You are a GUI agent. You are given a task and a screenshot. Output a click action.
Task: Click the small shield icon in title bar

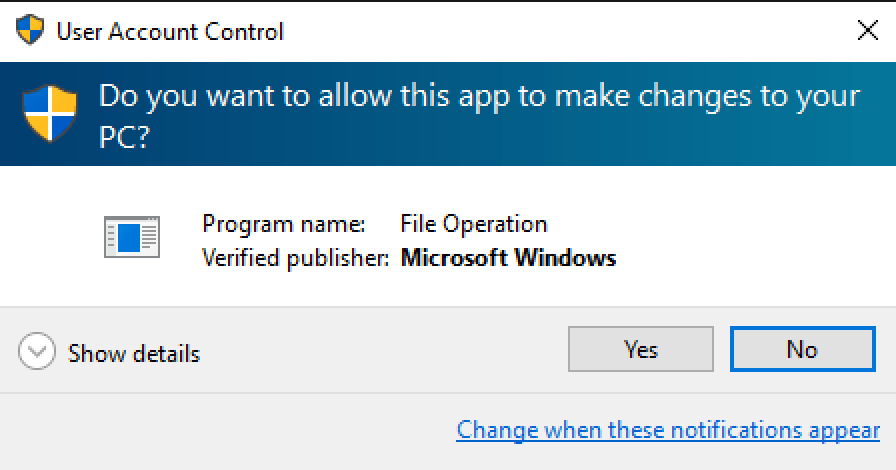pyautogui.click(x=31, y=31)
